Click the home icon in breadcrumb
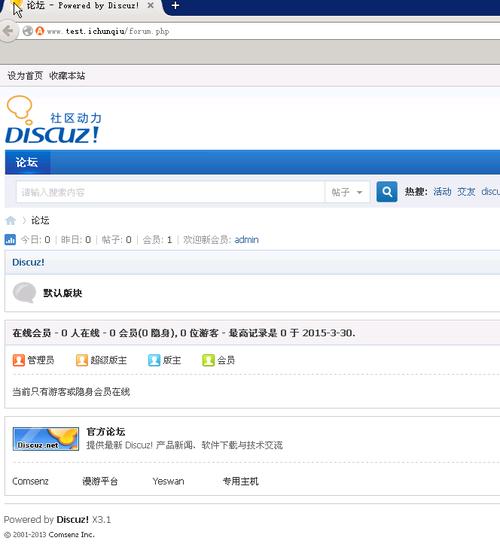 [11, 220]
